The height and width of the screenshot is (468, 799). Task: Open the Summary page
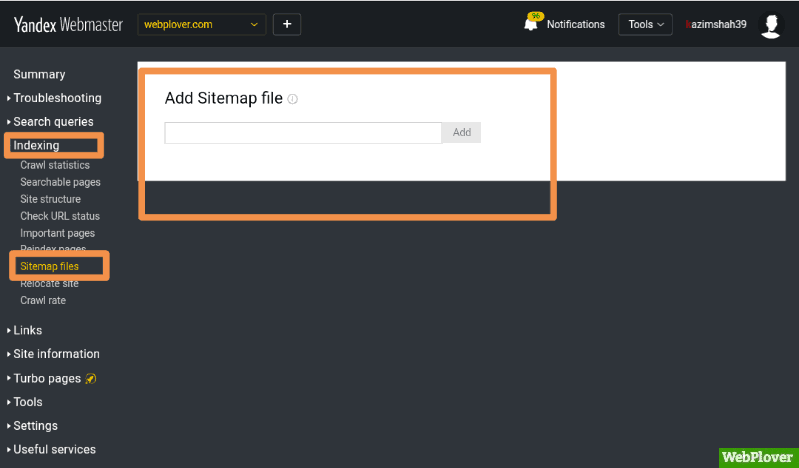coord(39,74)
